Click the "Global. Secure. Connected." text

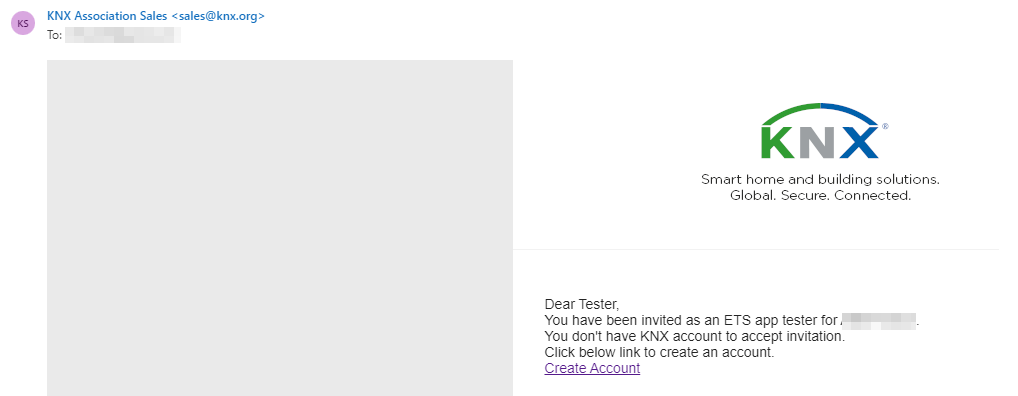click(x=820, y=195)
